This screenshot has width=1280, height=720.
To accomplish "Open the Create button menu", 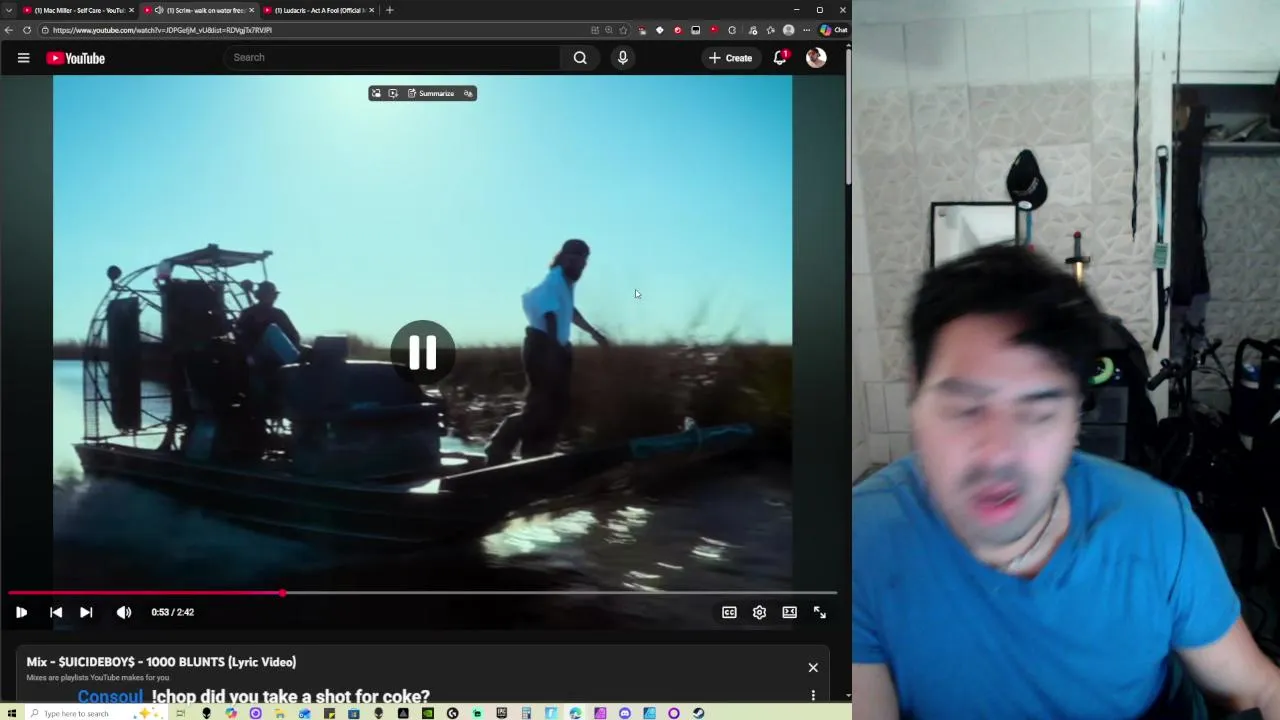I will click(x=730, y=58).
